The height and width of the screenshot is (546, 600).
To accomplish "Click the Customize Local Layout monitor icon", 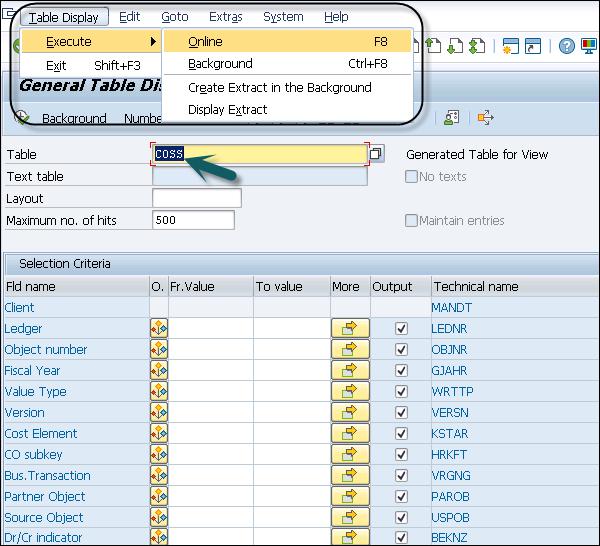I will tap(589, 46).
